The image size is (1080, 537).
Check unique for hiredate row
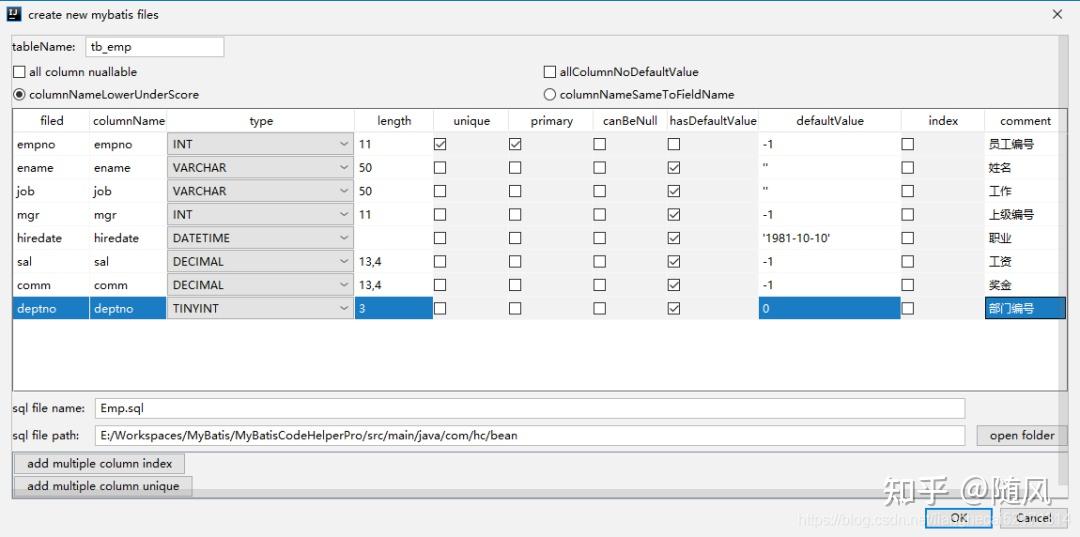[440, 238]
